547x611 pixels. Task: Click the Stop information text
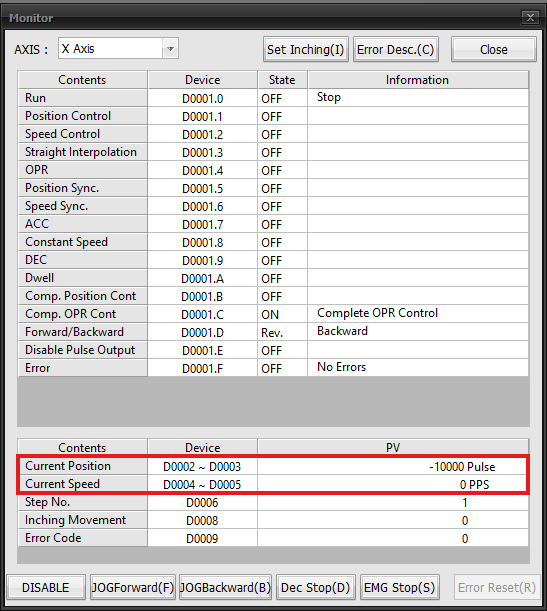coord(329,97)
